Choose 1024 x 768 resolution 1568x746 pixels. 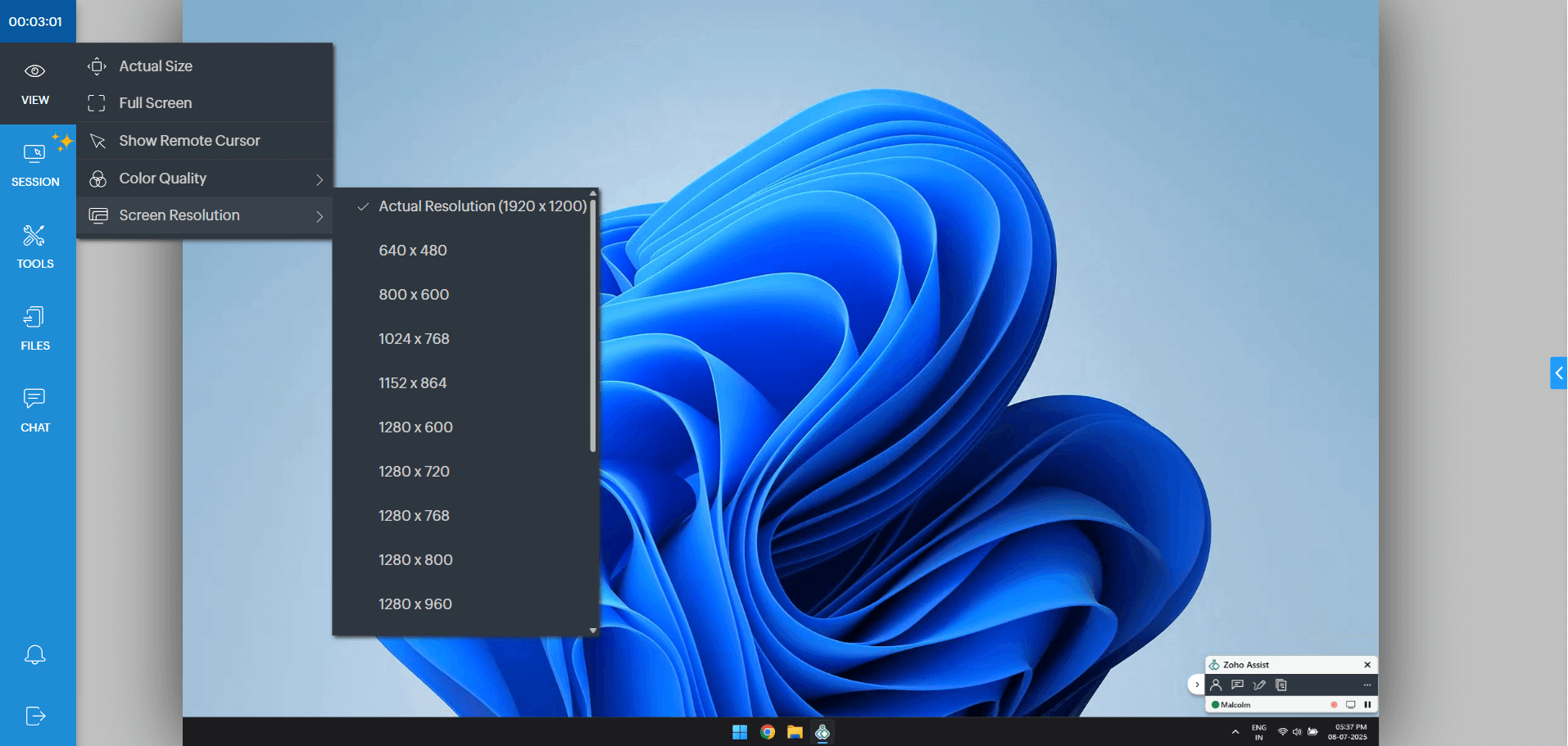pos(414,339)
